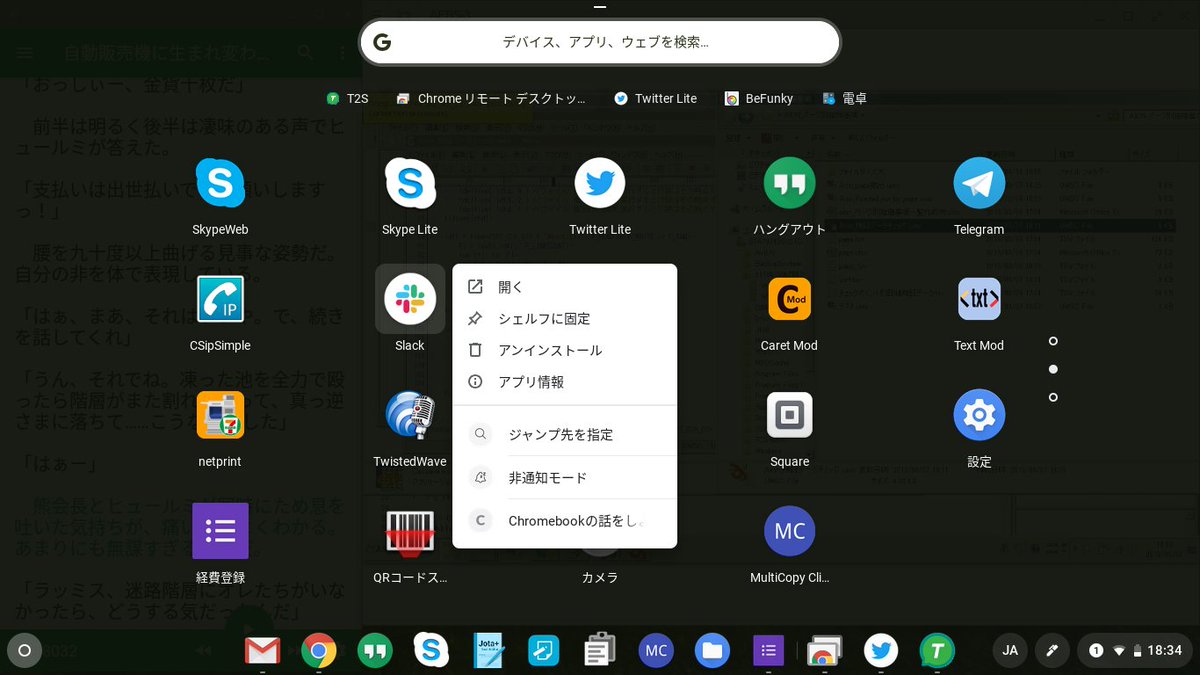1200x675 pixels.
Task: Open Jota+ text editor from shelf
Action: pos(488,651)
